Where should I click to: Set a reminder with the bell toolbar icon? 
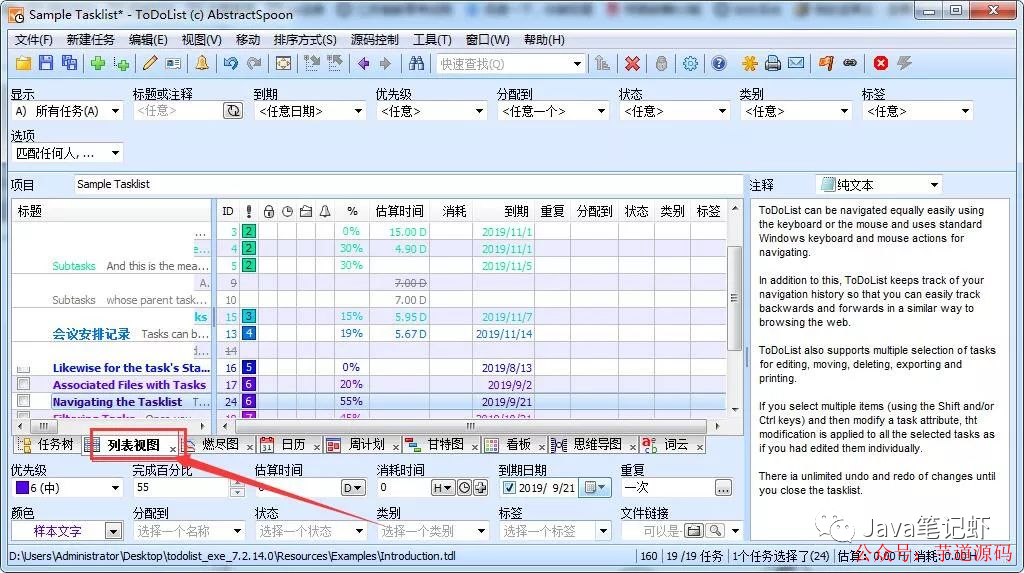pos(202,63)
